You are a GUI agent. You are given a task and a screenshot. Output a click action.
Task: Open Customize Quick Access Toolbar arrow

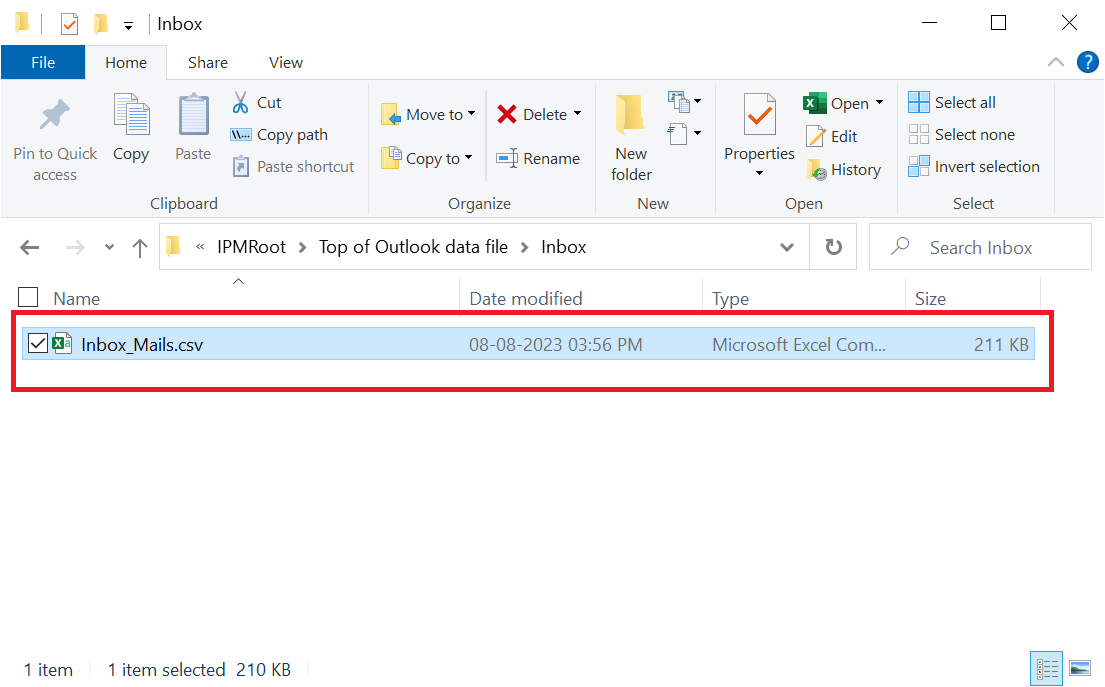[x=128, y=25]
